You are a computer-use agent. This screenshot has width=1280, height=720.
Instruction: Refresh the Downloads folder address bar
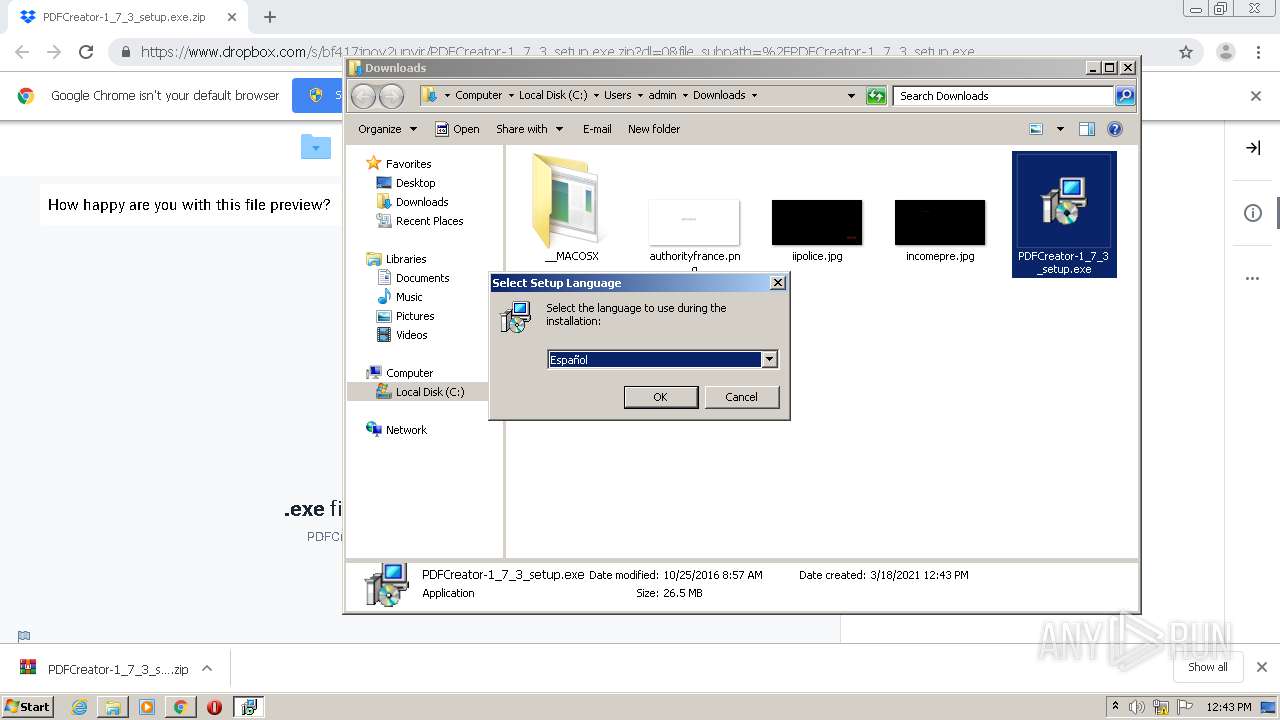click(876, 96)
